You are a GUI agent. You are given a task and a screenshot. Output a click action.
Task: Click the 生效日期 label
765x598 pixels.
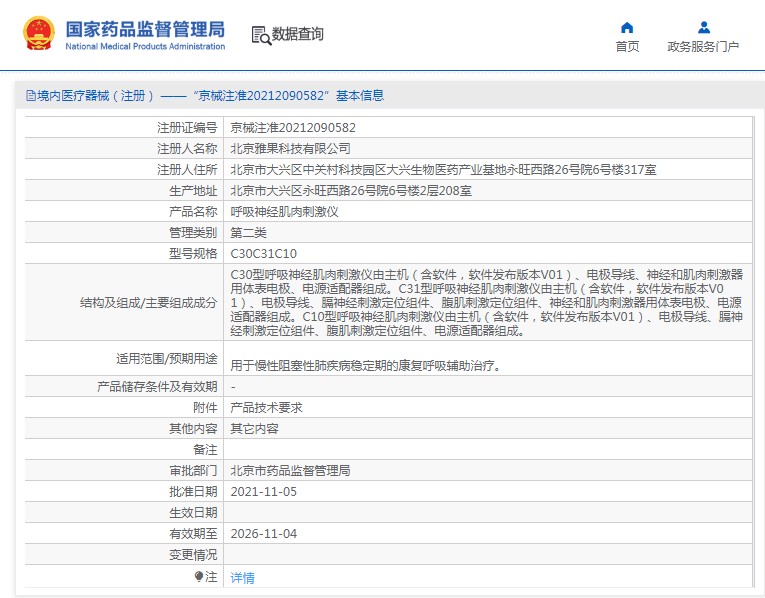(x=193, y=513)
